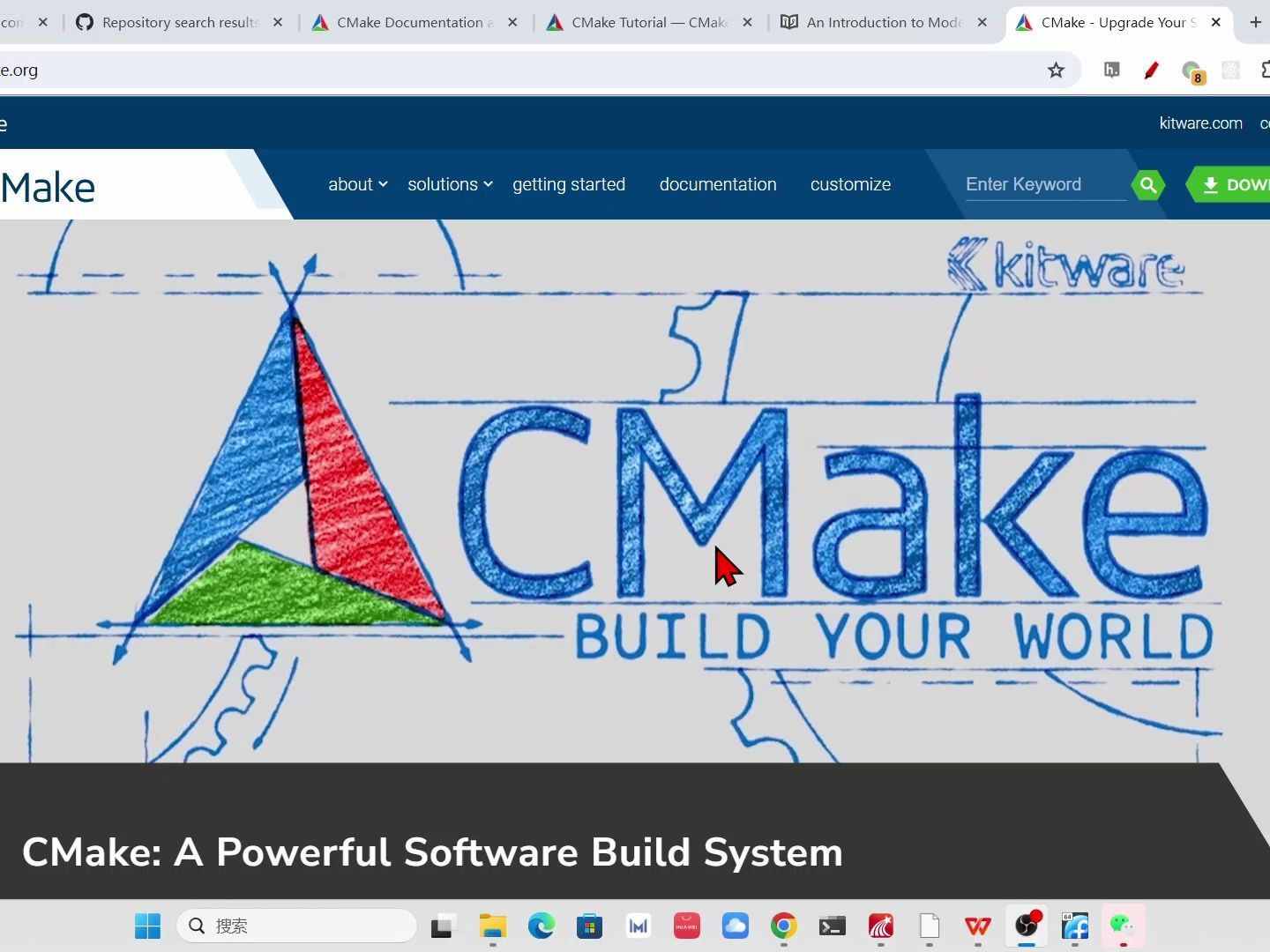Screen dimensions: 1270x952
Task: Click 'CMake: A Powerful Software Build System' heading
Action: (432, 852)
